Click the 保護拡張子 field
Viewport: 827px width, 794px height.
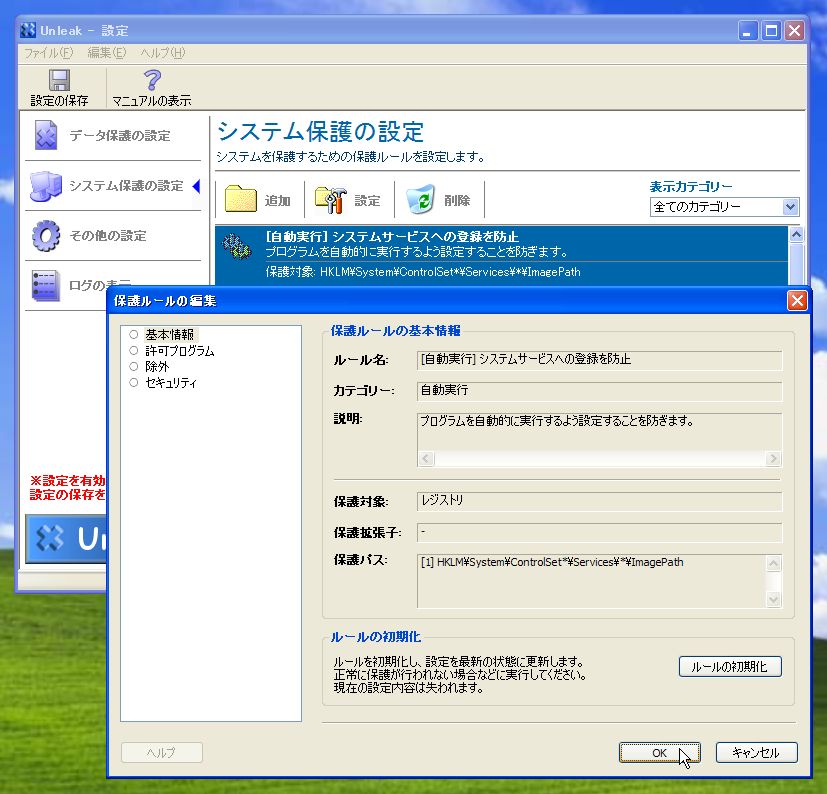tap(599, 532)
